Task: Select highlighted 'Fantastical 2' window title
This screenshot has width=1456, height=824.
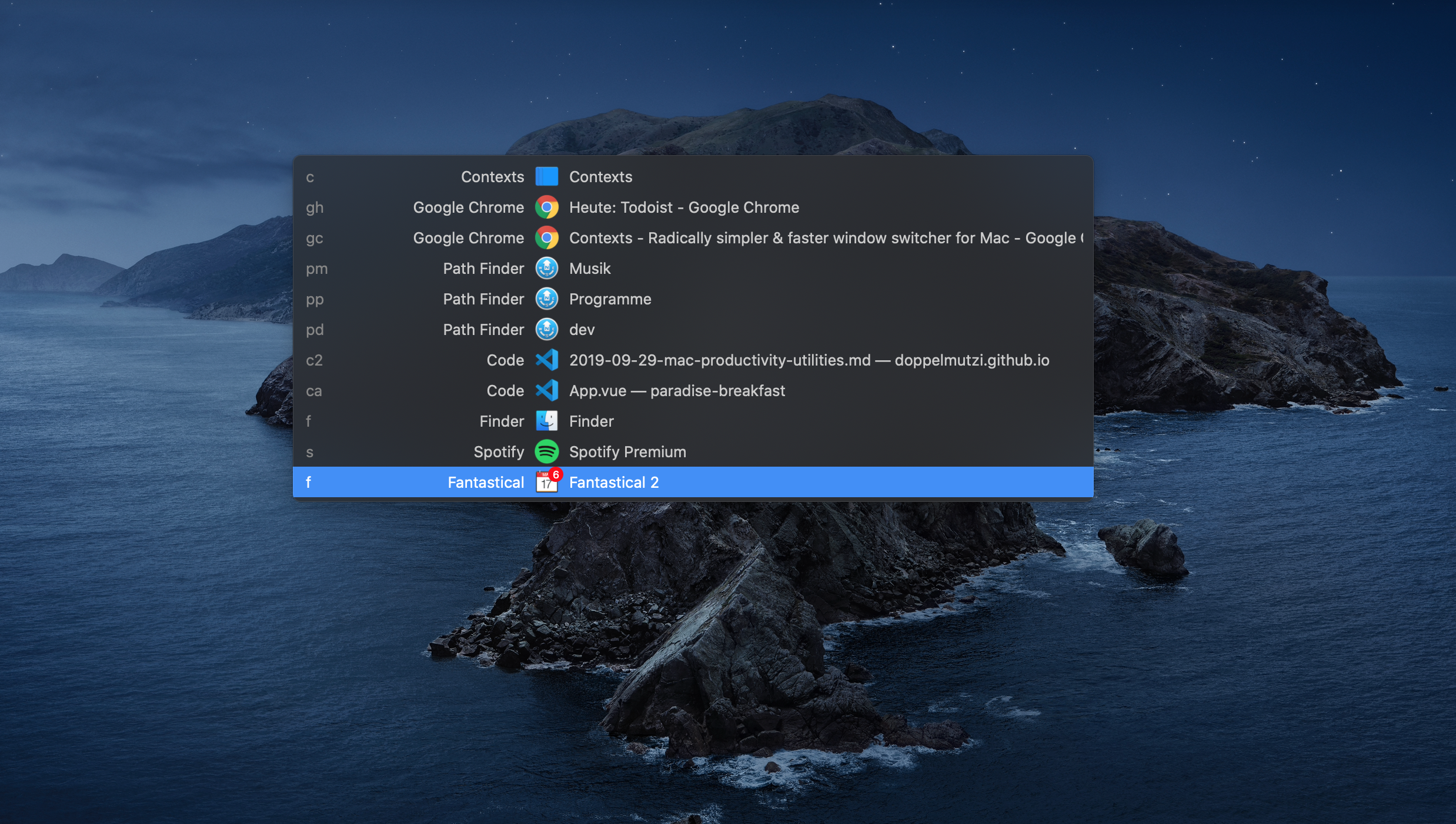Action: point(614,483)
